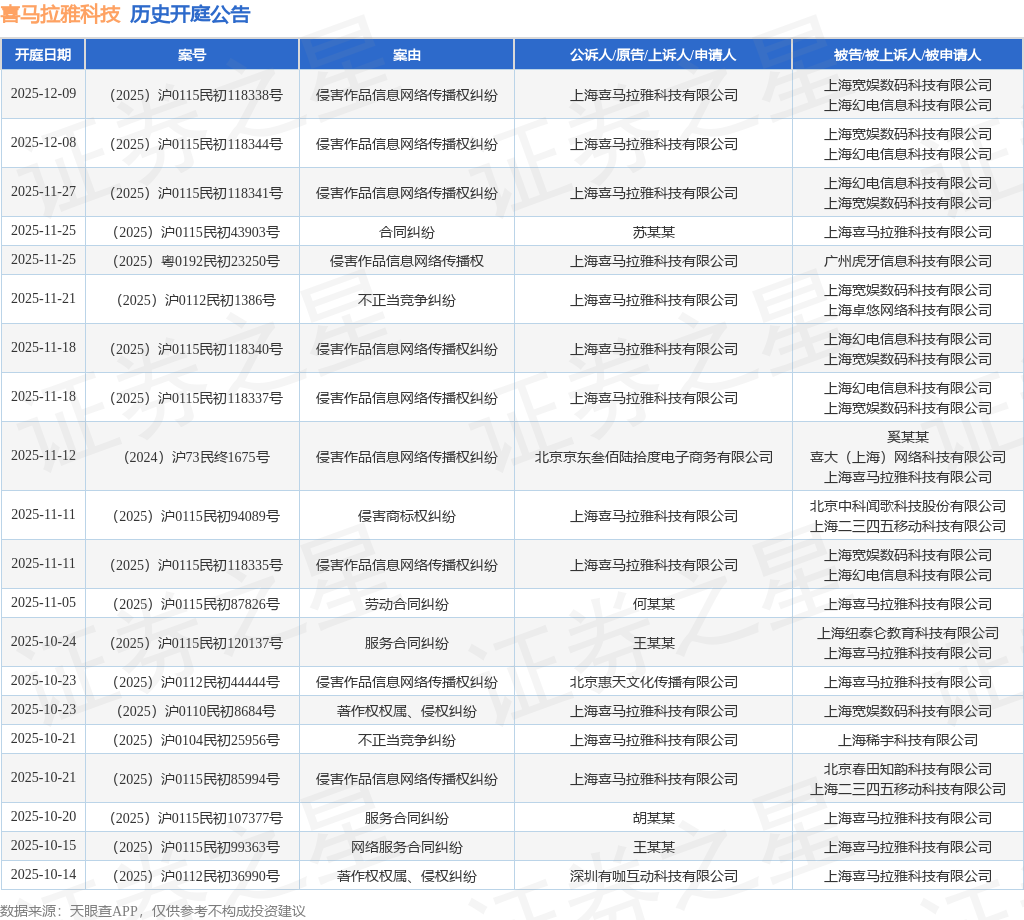The width and height of the screenshot is (1024, 920).
Task: Click 著作权权属、侵权纠纷 in the 沪0110 row
Action: tap(406, 710)
